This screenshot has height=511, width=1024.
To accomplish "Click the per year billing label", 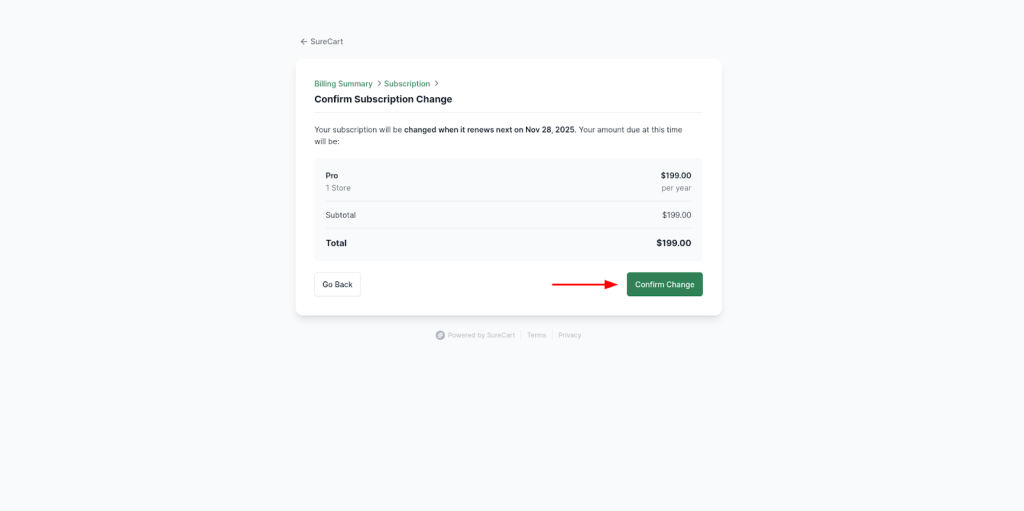I will (x=676, y=188).
